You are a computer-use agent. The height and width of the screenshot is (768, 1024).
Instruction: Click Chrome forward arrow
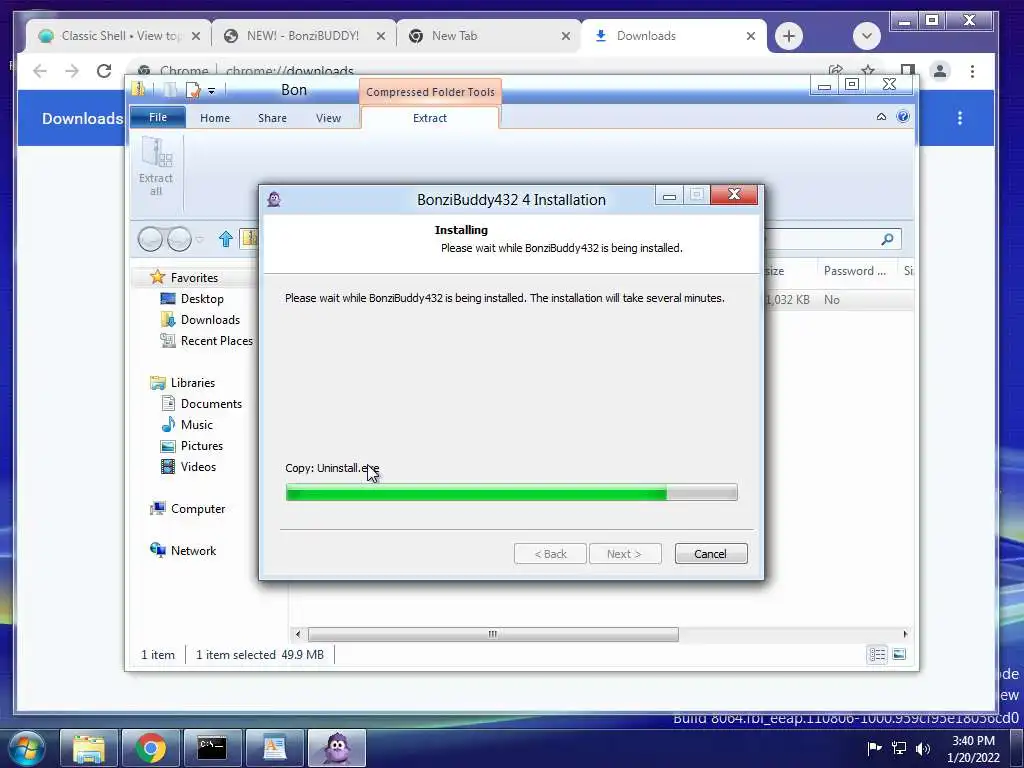click(x=72, y=71)
